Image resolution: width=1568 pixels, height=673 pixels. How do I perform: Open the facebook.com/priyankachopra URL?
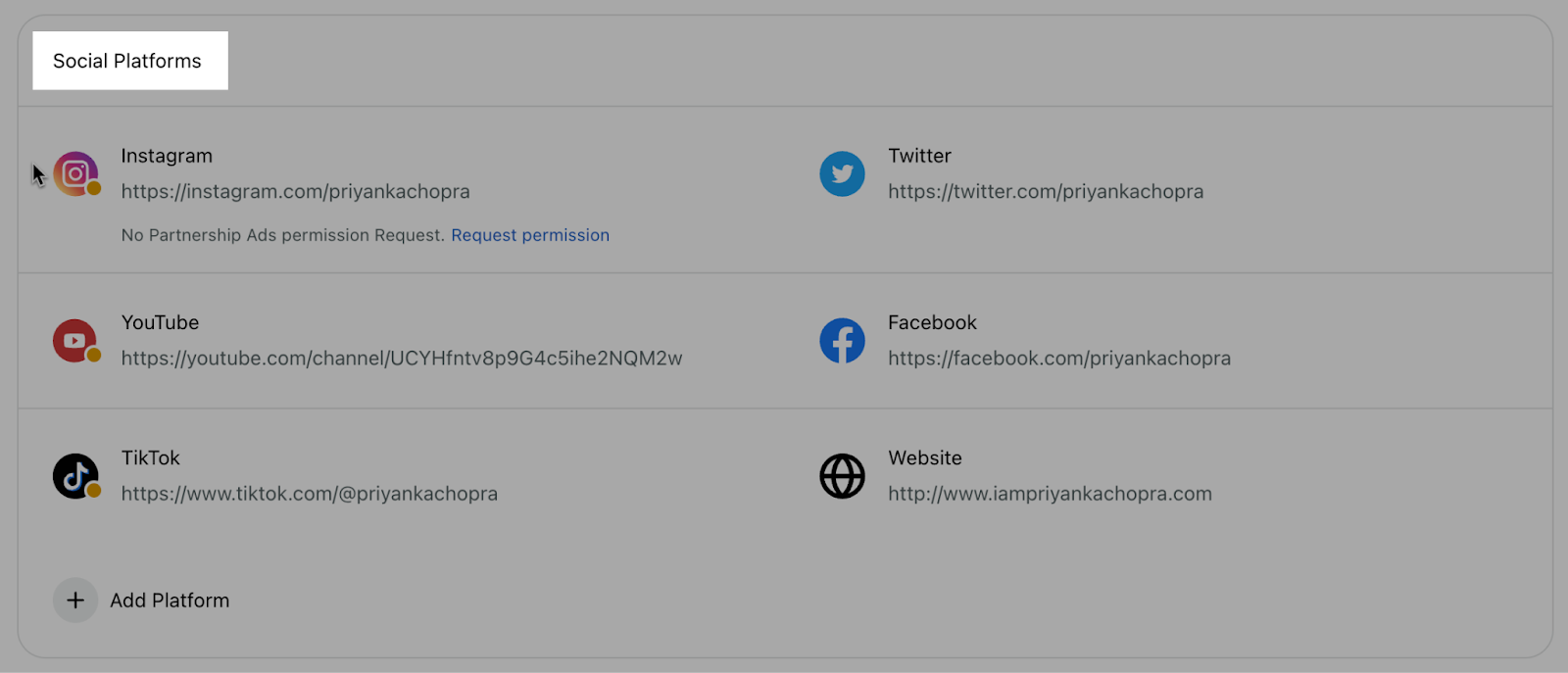1059,359
